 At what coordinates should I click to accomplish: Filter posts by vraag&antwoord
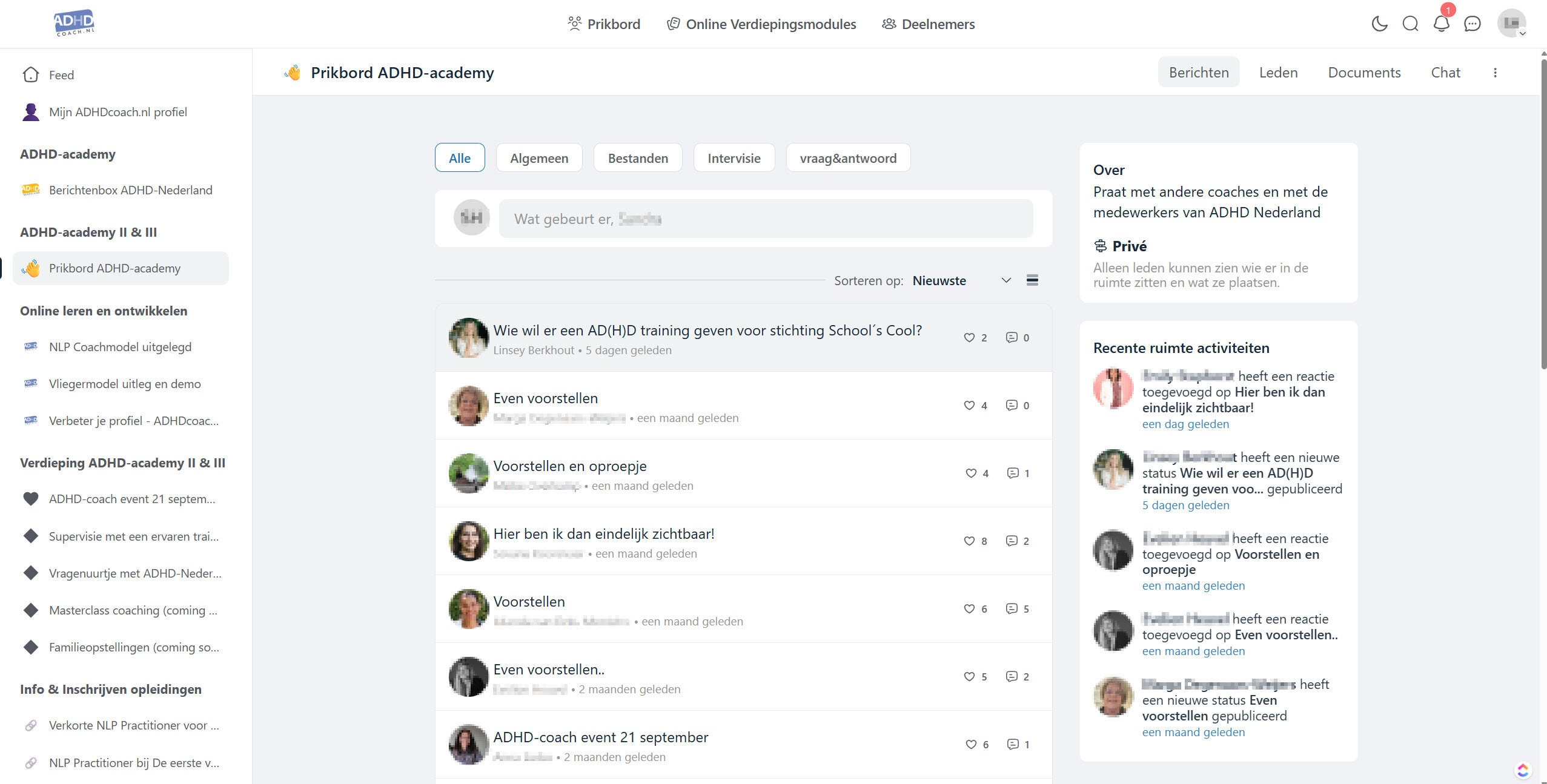pyautogui.click(x=848, y=158)
